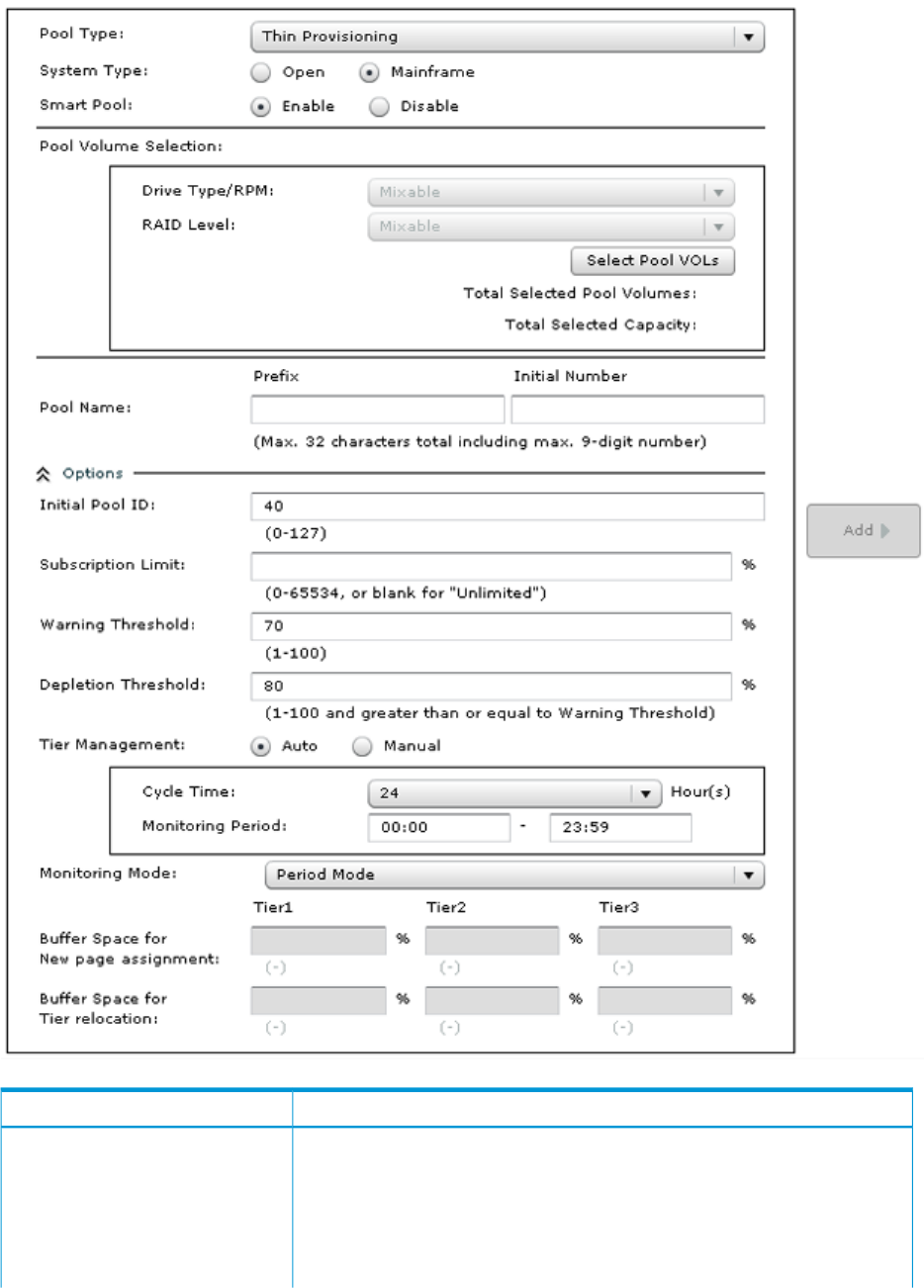
Task: Click Depletion Threshold field
Action: pos(492,686)
